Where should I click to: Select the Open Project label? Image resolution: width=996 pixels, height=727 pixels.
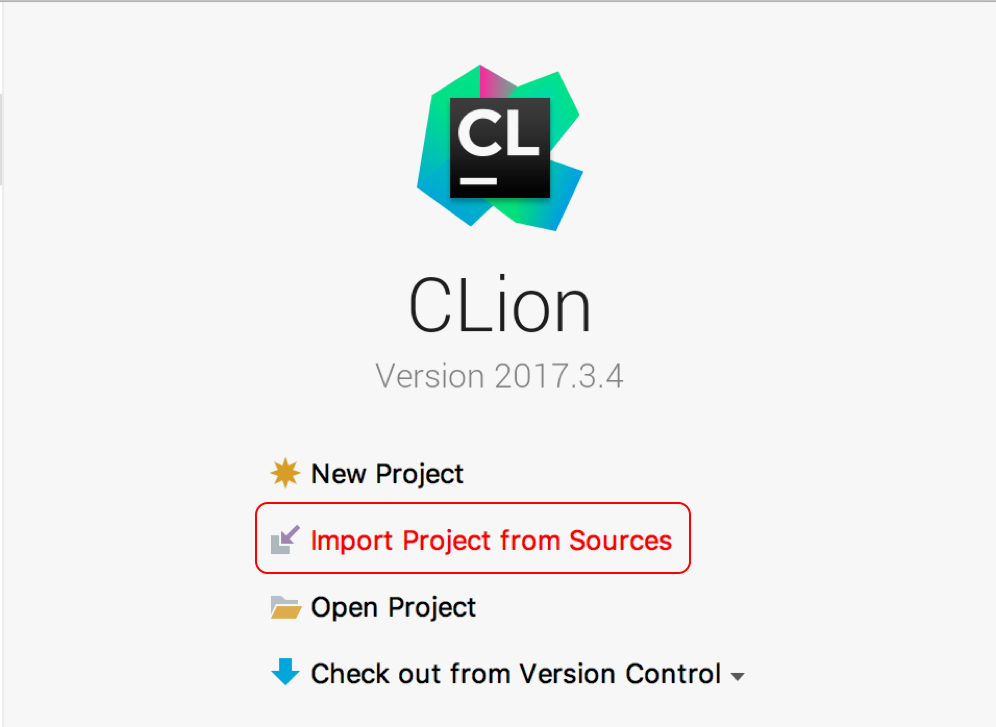click(x=393, y=608)
